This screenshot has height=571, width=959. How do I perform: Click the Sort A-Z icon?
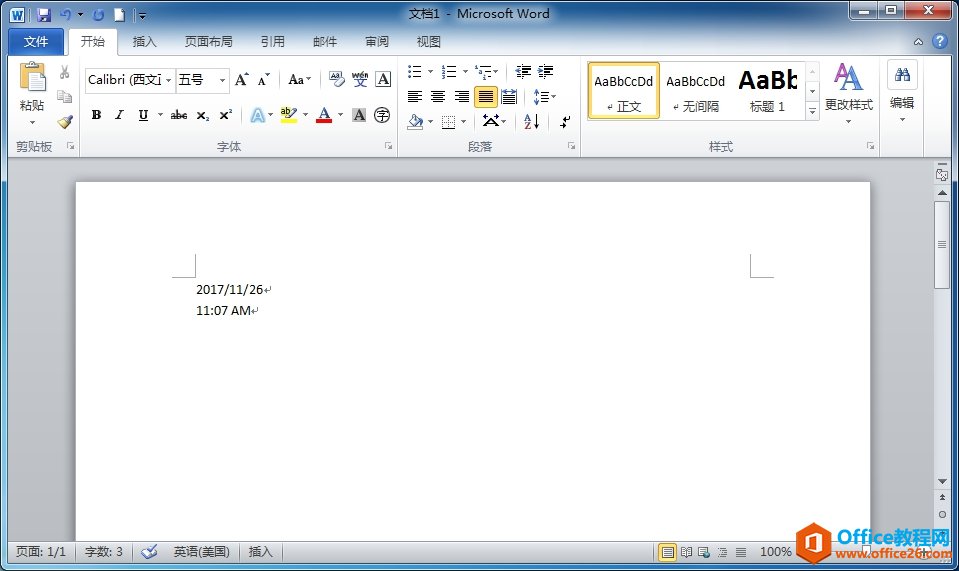click(x=531, y=121)
